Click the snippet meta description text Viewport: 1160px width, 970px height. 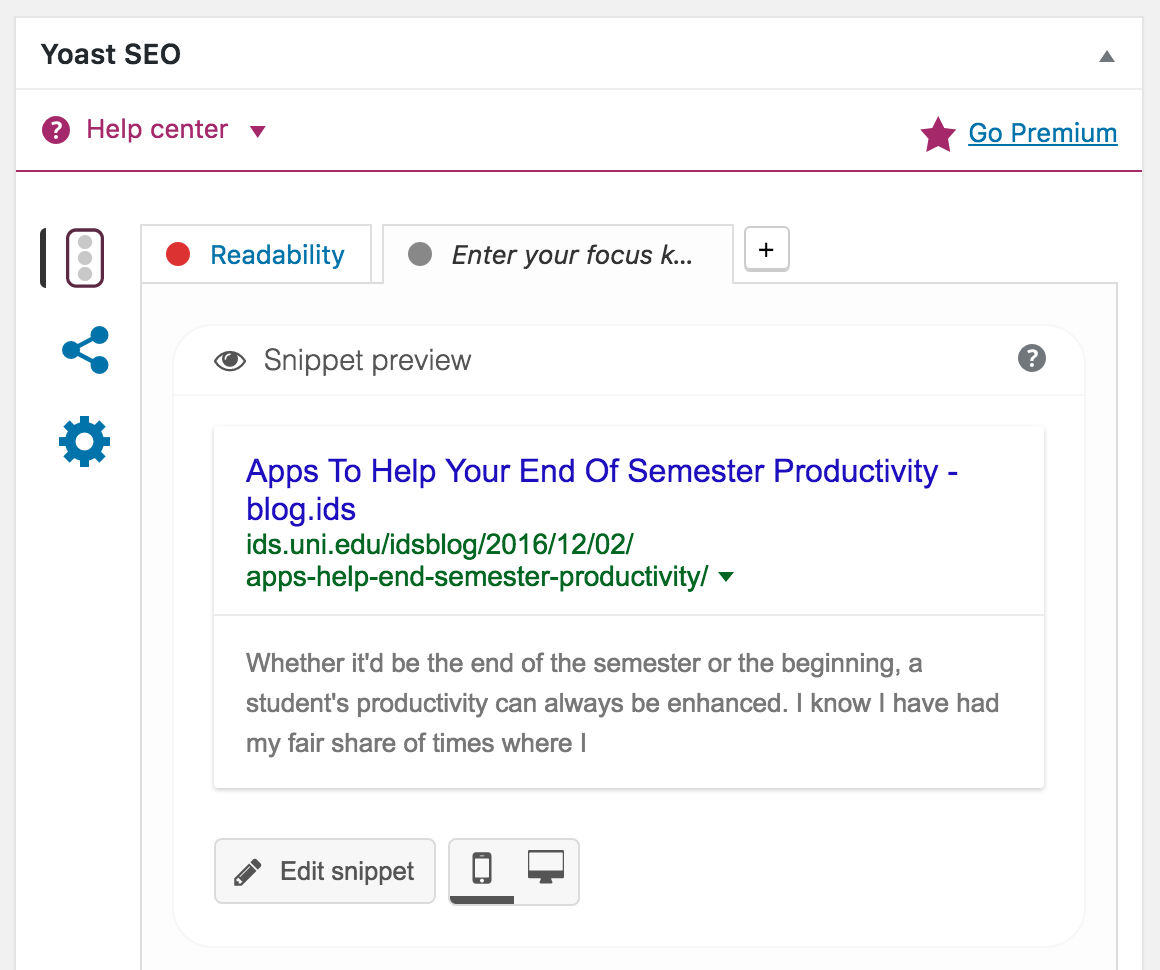pyautogui.click(x=621, y=703)
